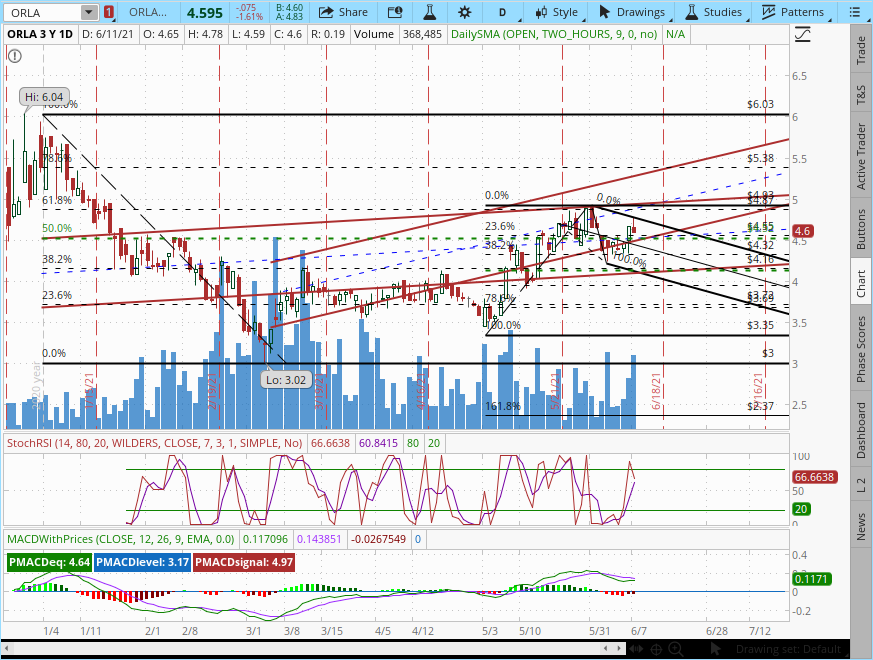The height and width of the screenshot is (660, 873).
Task: Open chart settings gear icon
Action: pyautogui.click(x=465, y=12)
